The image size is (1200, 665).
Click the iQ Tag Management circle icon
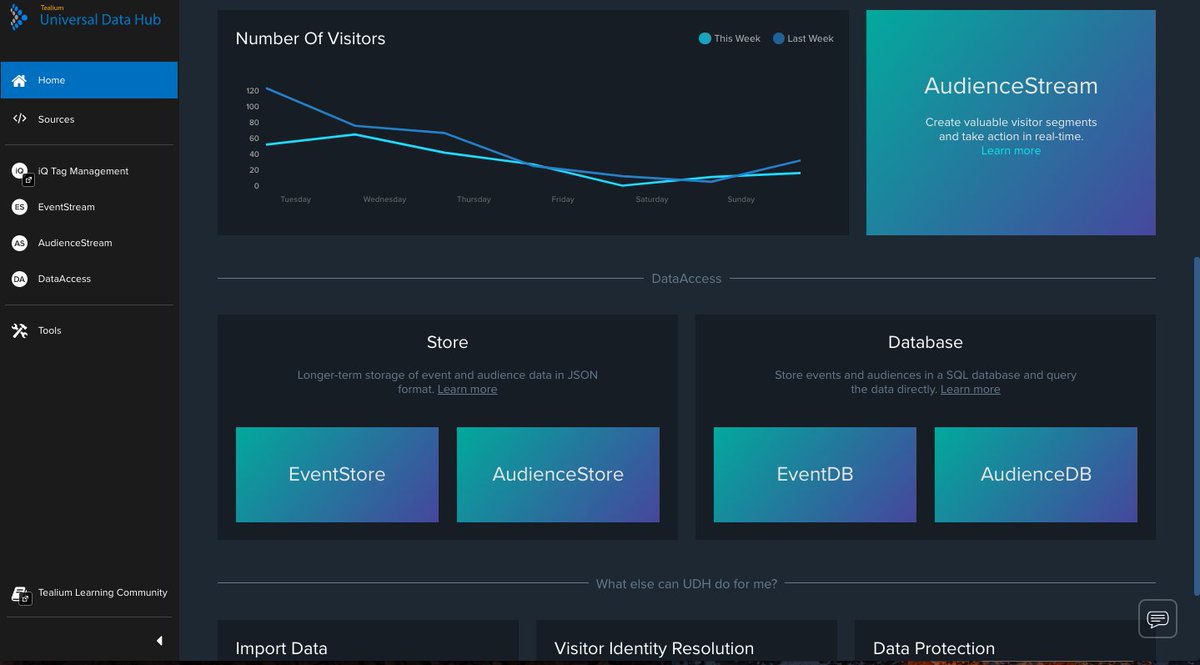[19, 171]
